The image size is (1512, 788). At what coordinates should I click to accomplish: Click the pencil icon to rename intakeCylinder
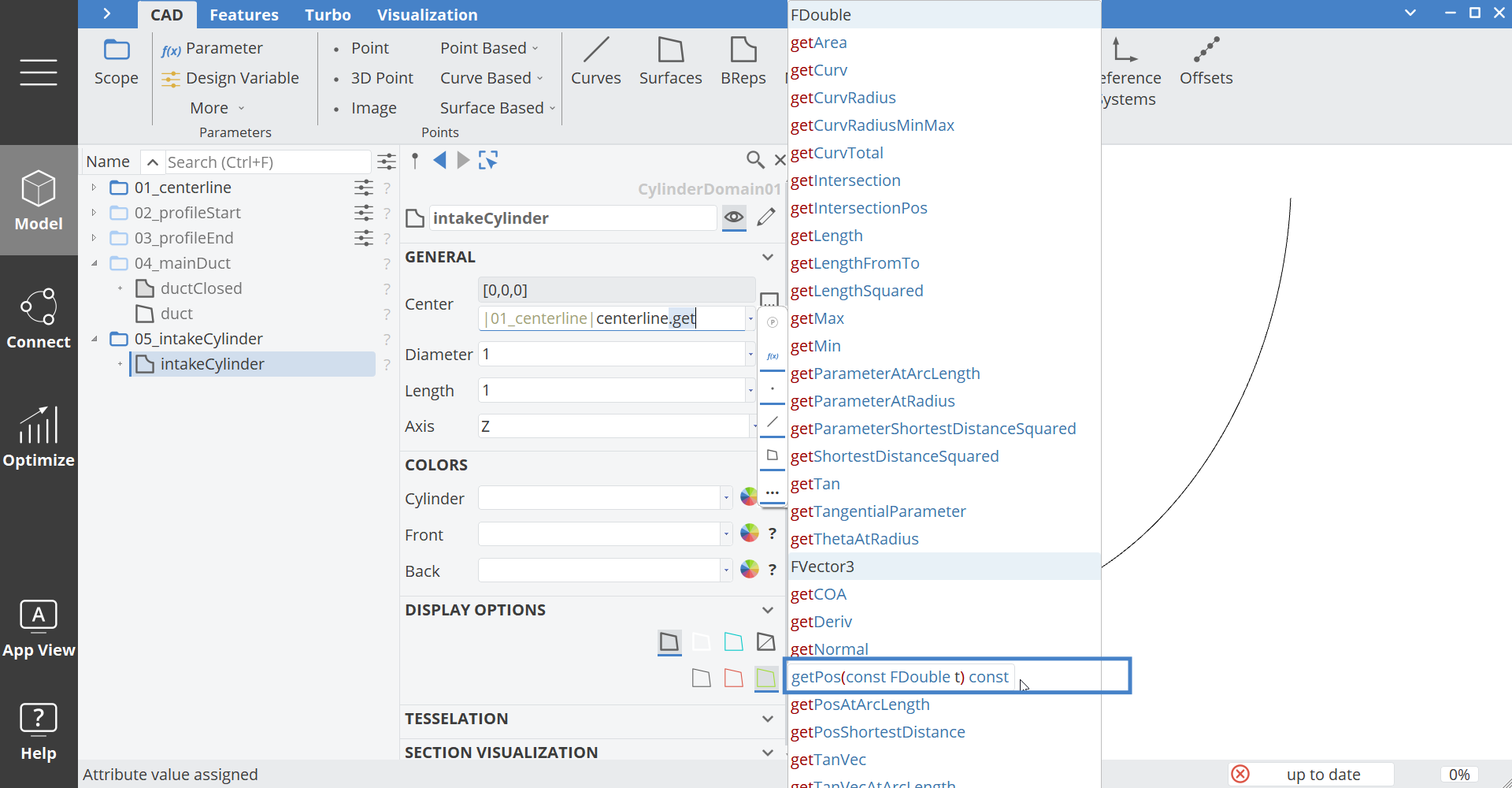(x=765, y=217)
